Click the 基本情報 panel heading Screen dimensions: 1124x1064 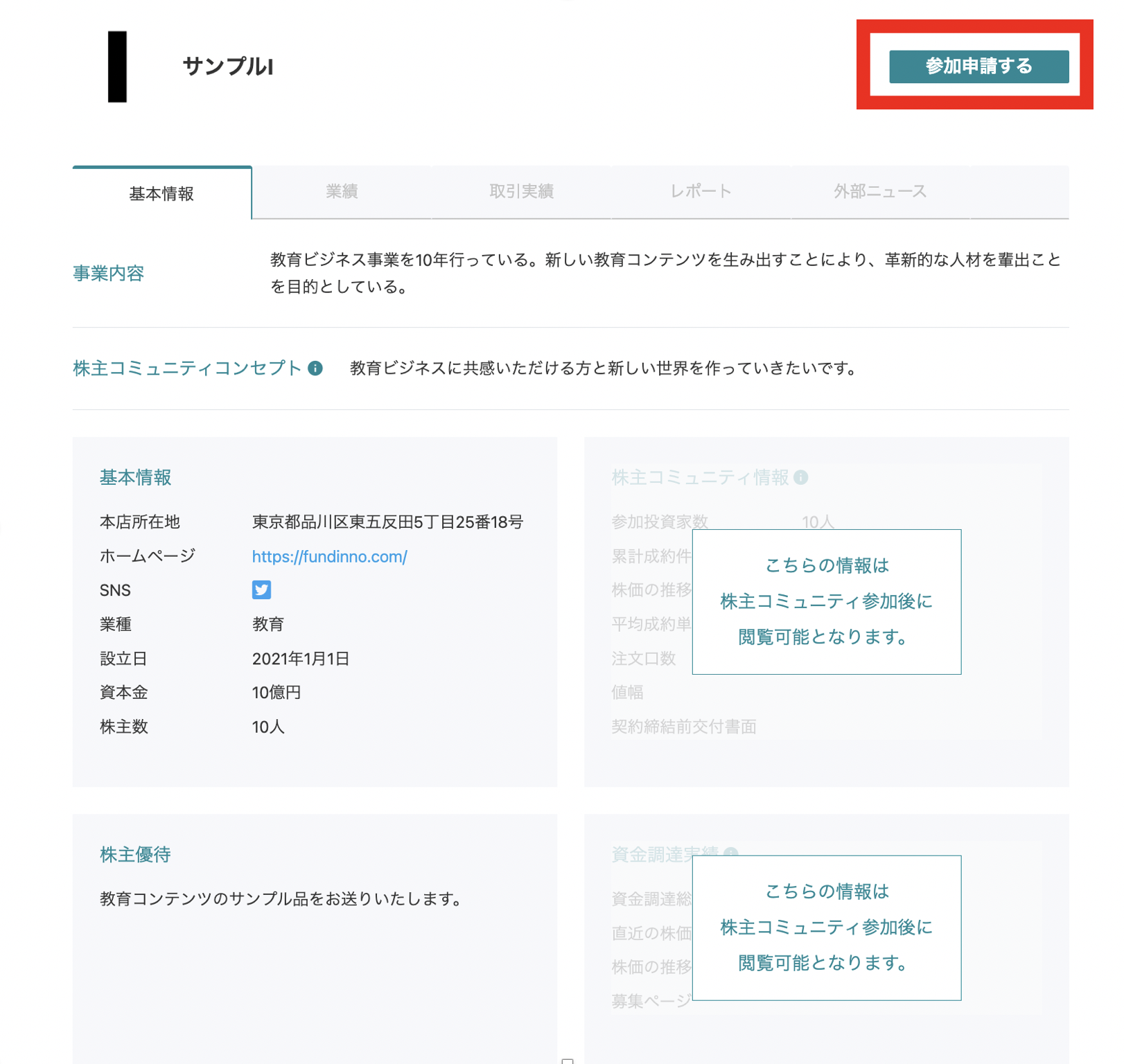pos(136,477)
